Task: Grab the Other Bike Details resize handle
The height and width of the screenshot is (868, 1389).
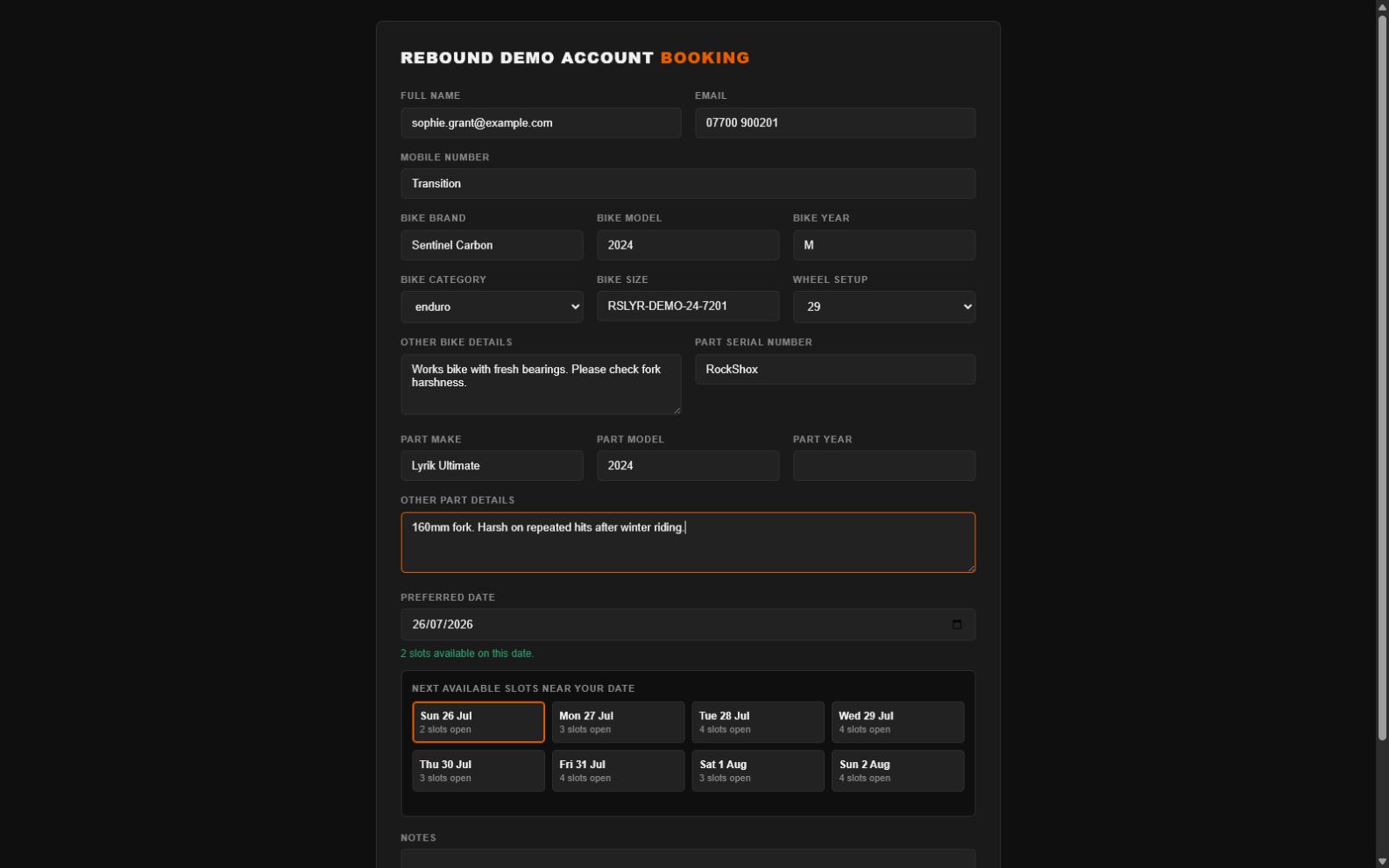Action: (x=676, y=410)
